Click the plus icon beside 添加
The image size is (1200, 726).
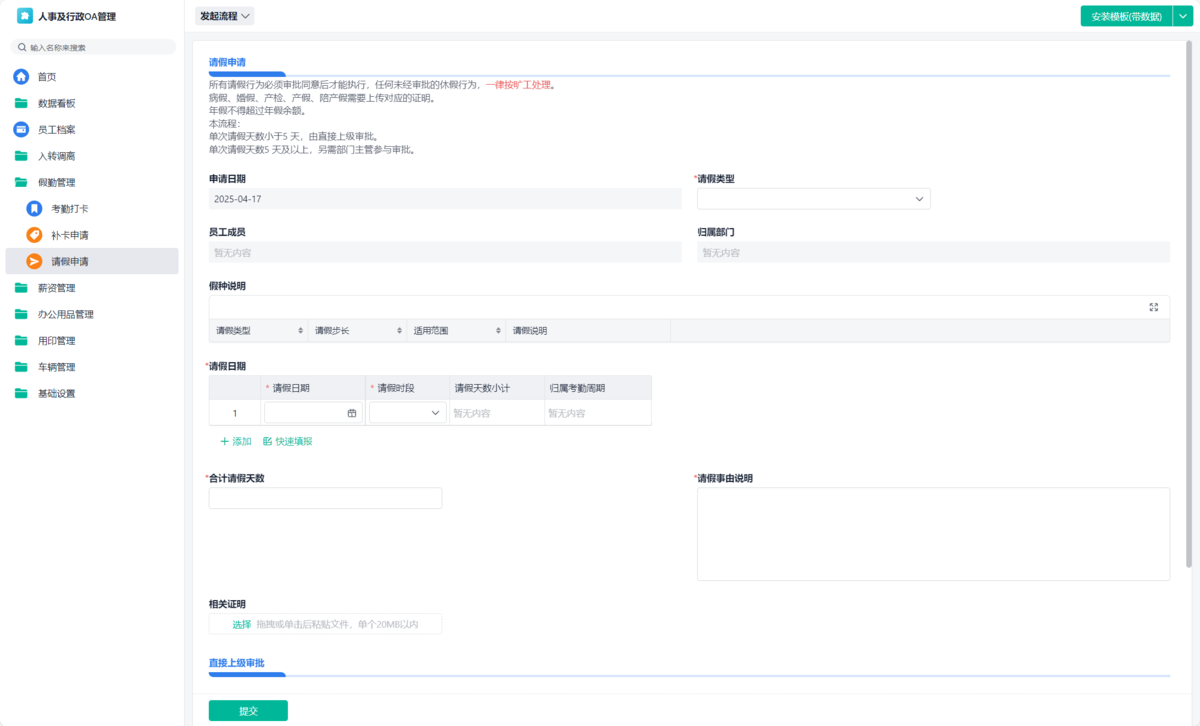tap(225, 441)
